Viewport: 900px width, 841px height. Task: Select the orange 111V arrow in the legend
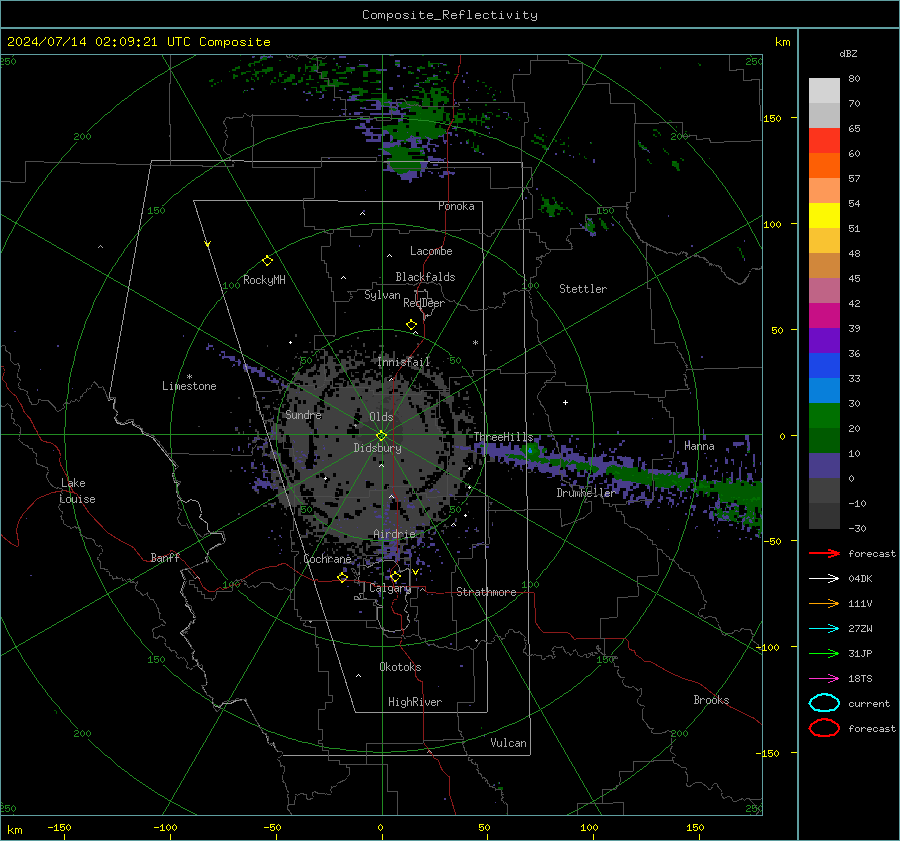(x=824, y=603)
